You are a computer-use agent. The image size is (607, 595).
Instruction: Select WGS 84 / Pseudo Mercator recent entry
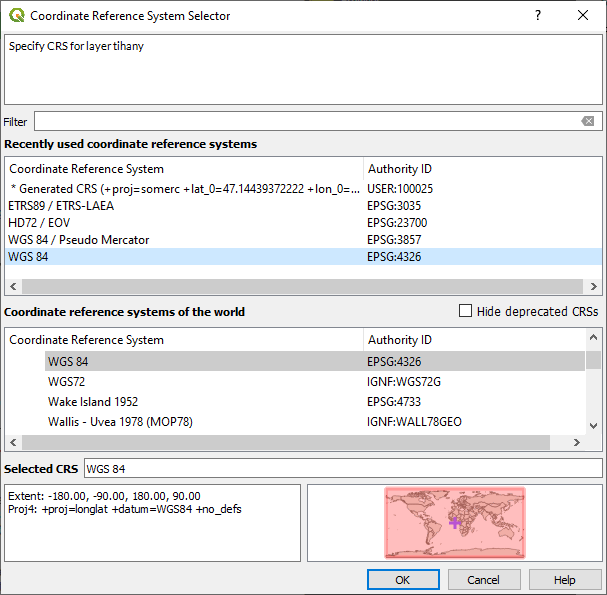[x=304, y=240]
